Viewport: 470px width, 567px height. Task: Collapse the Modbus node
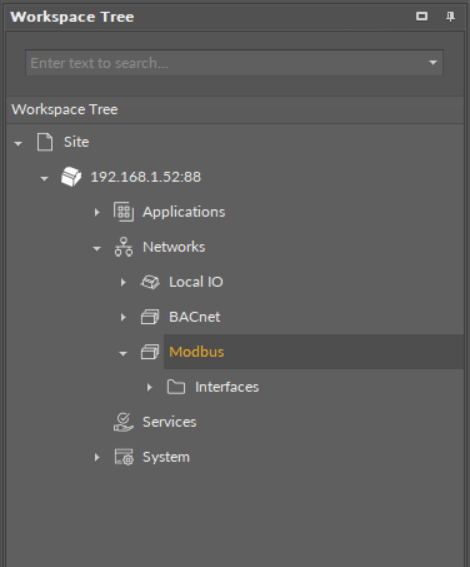[x=123, y=354]
